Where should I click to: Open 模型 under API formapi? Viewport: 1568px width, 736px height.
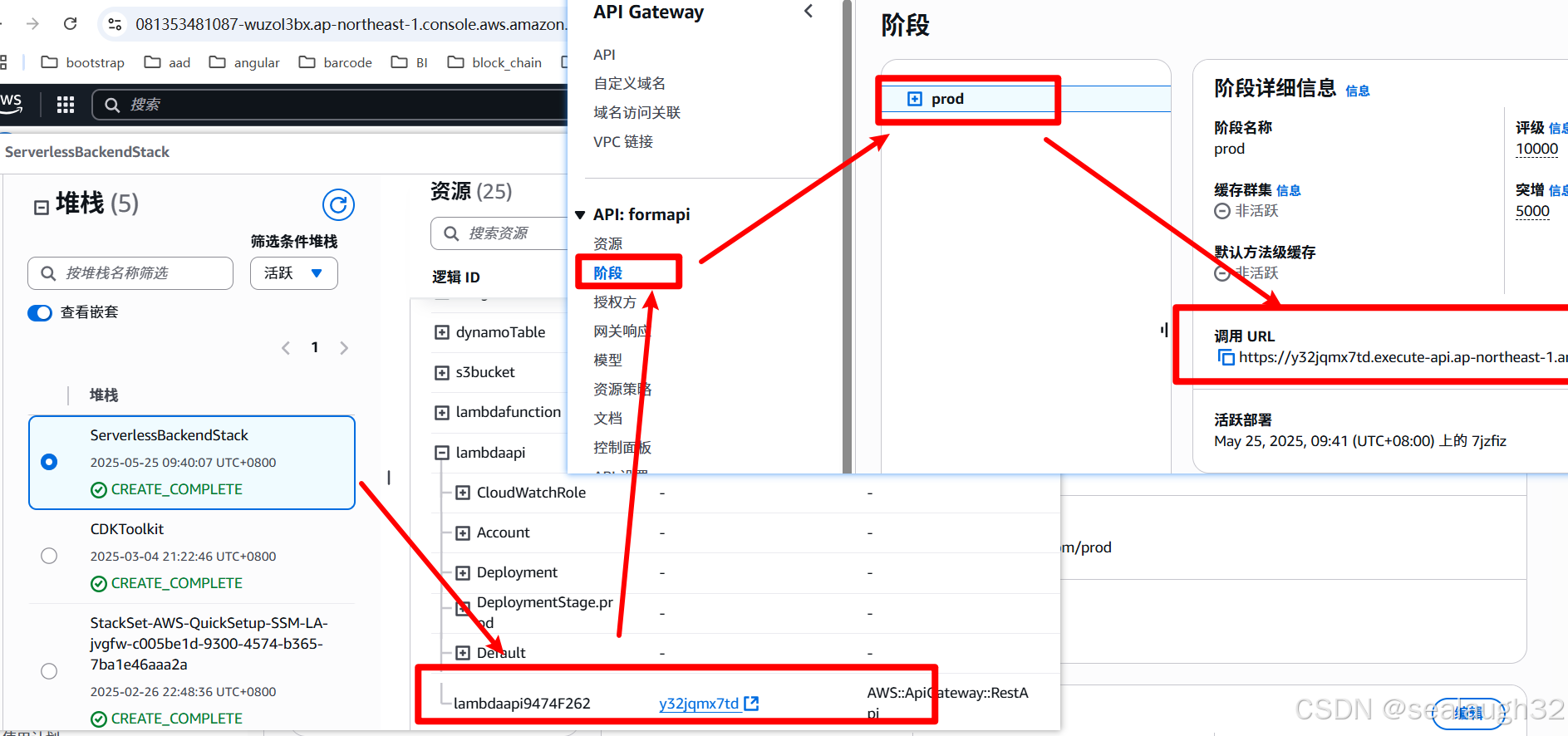(x=607, y=360)
